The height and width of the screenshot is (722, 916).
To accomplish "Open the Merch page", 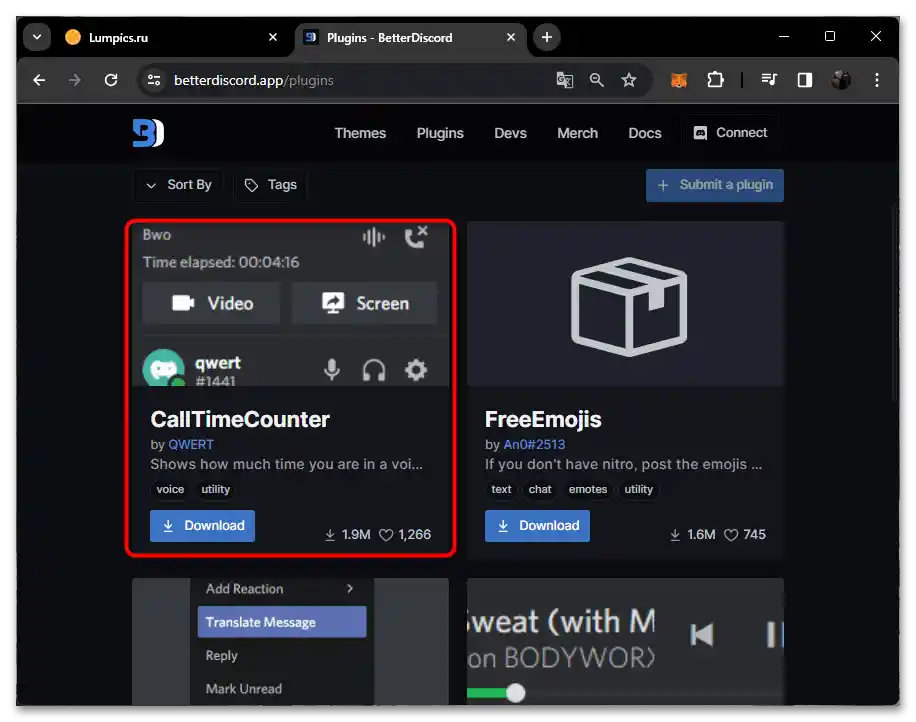I will coord(577,133).
